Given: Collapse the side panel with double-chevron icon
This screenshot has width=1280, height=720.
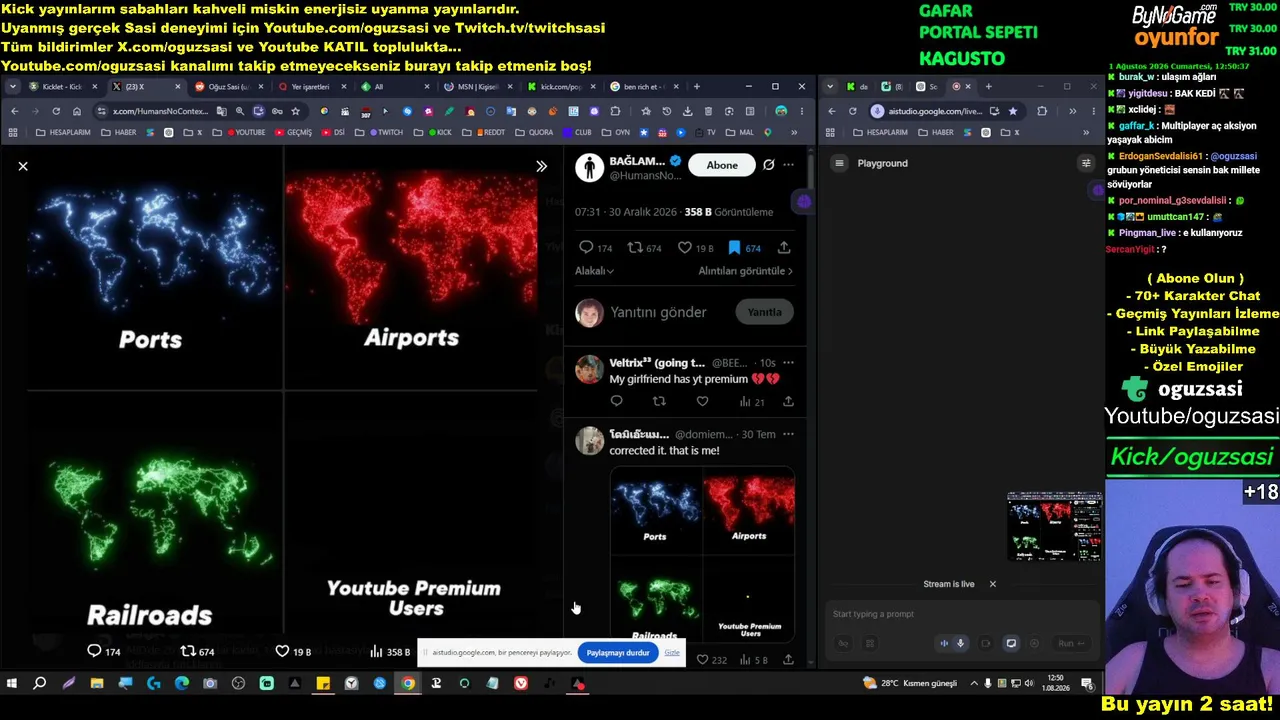Looking at the screenshot, I should pyautogui.click(x=541, y=166).
